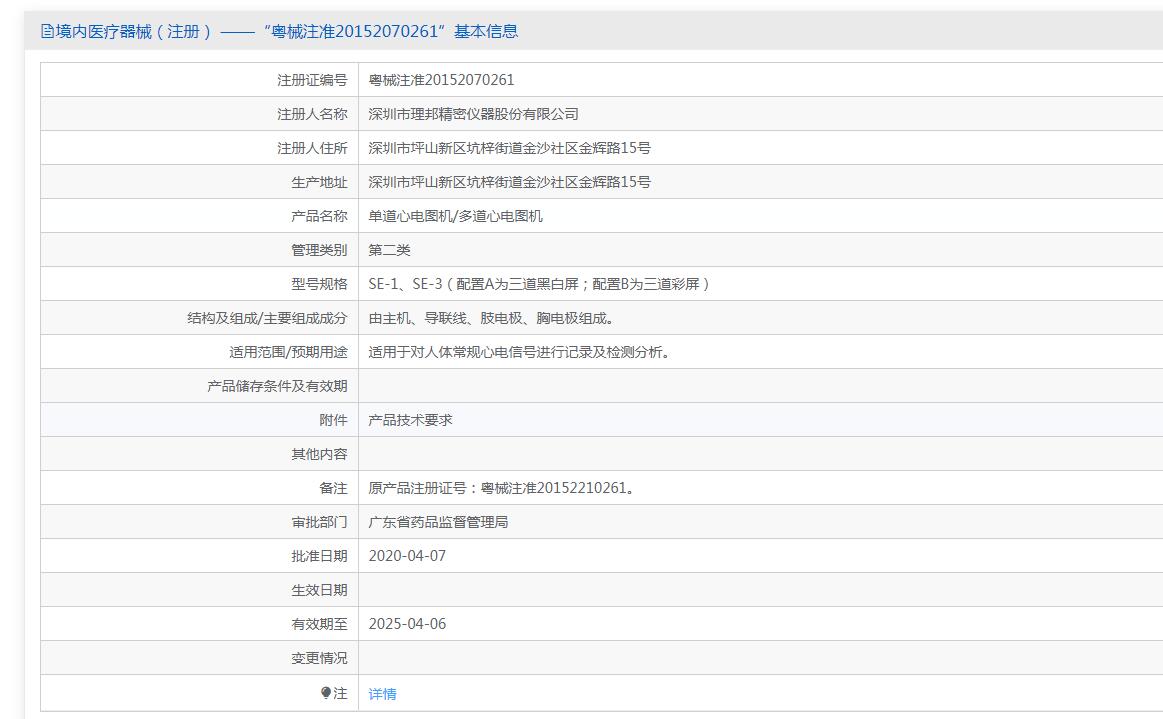
Task: Click expiry date 2025-04-06
Action: (x=407, y=624)
